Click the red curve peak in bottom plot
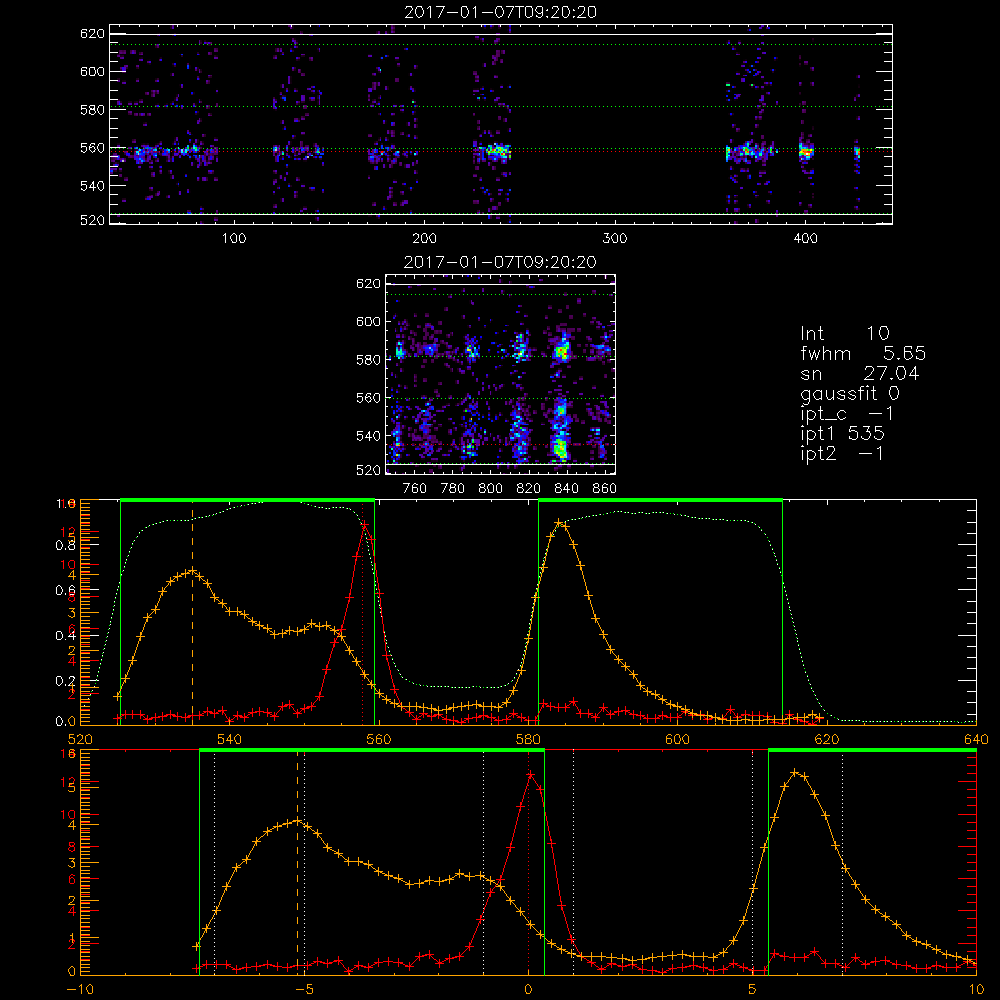Screen dimensions: 1000x1000 pyautogui.click(x=529, y=774)
